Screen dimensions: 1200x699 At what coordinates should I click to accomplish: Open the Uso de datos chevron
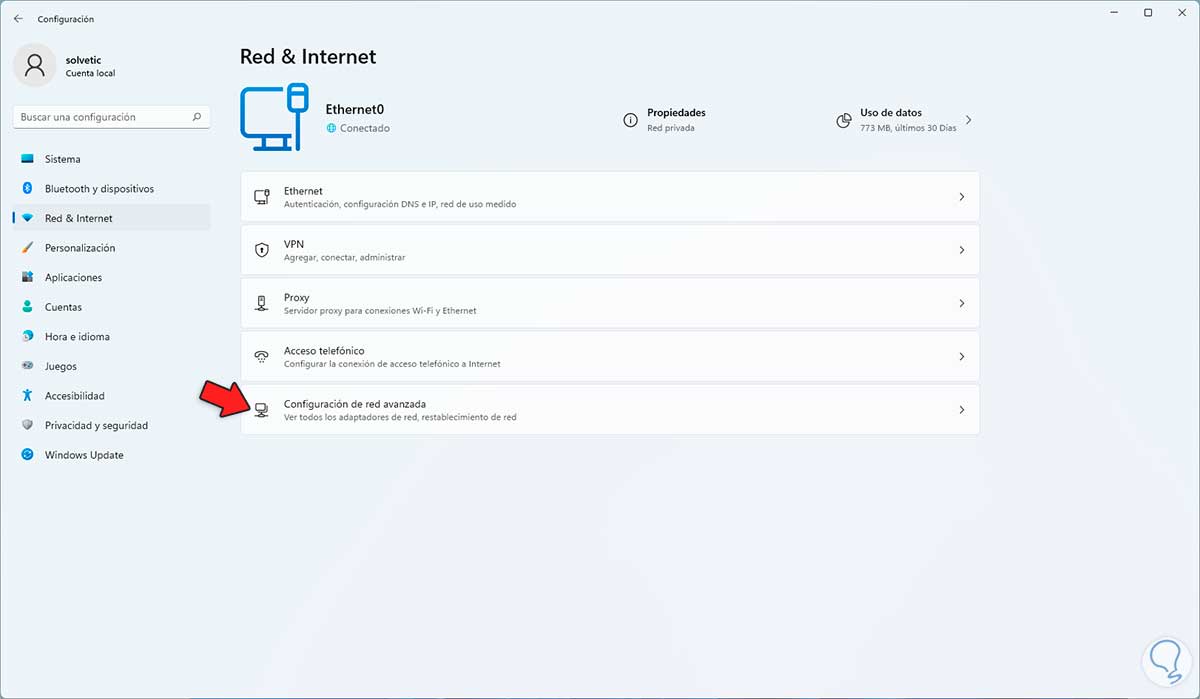click(x=968, y=120)
